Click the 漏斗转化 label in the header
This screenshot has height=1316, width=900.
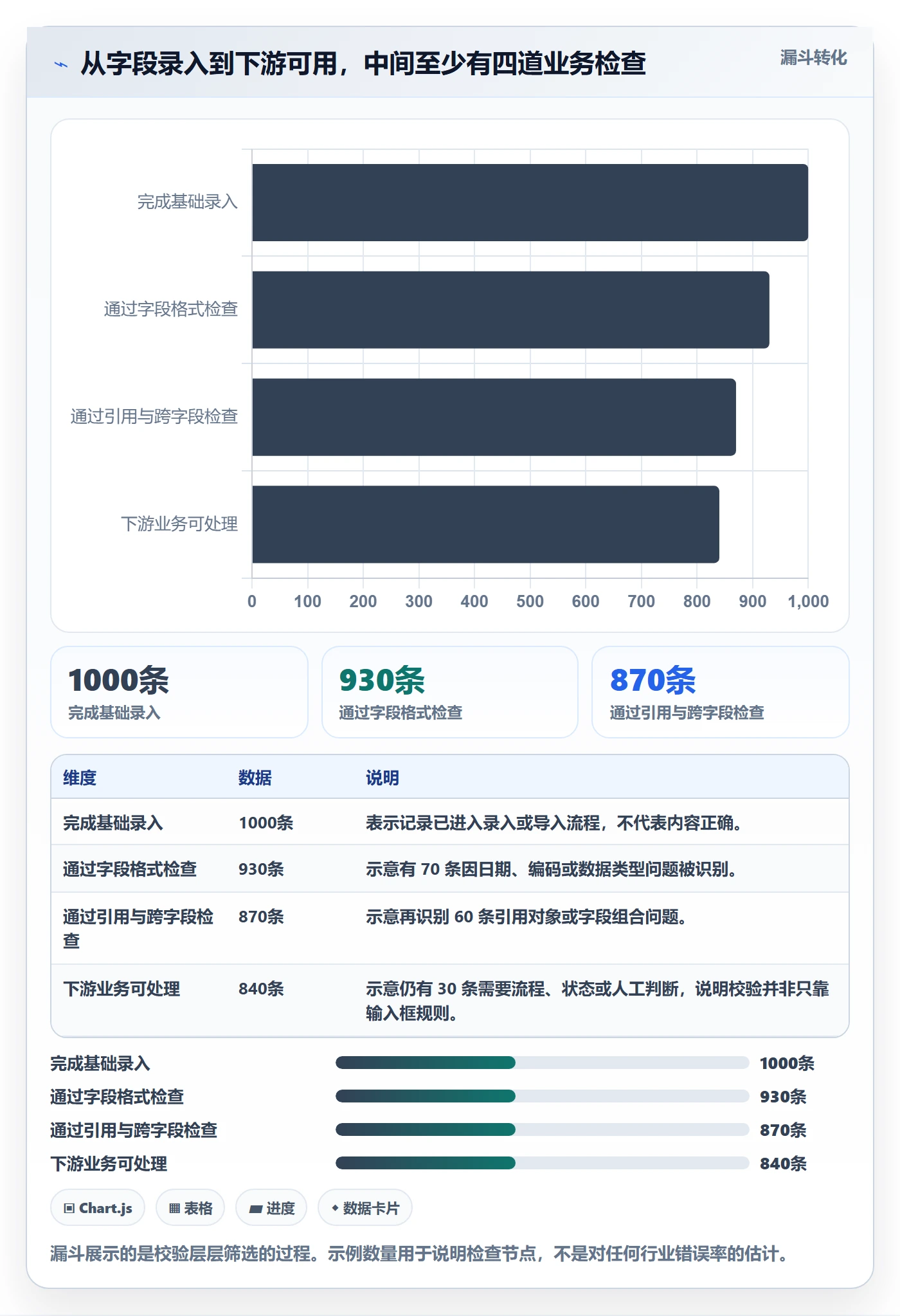[x=813, y=58]
